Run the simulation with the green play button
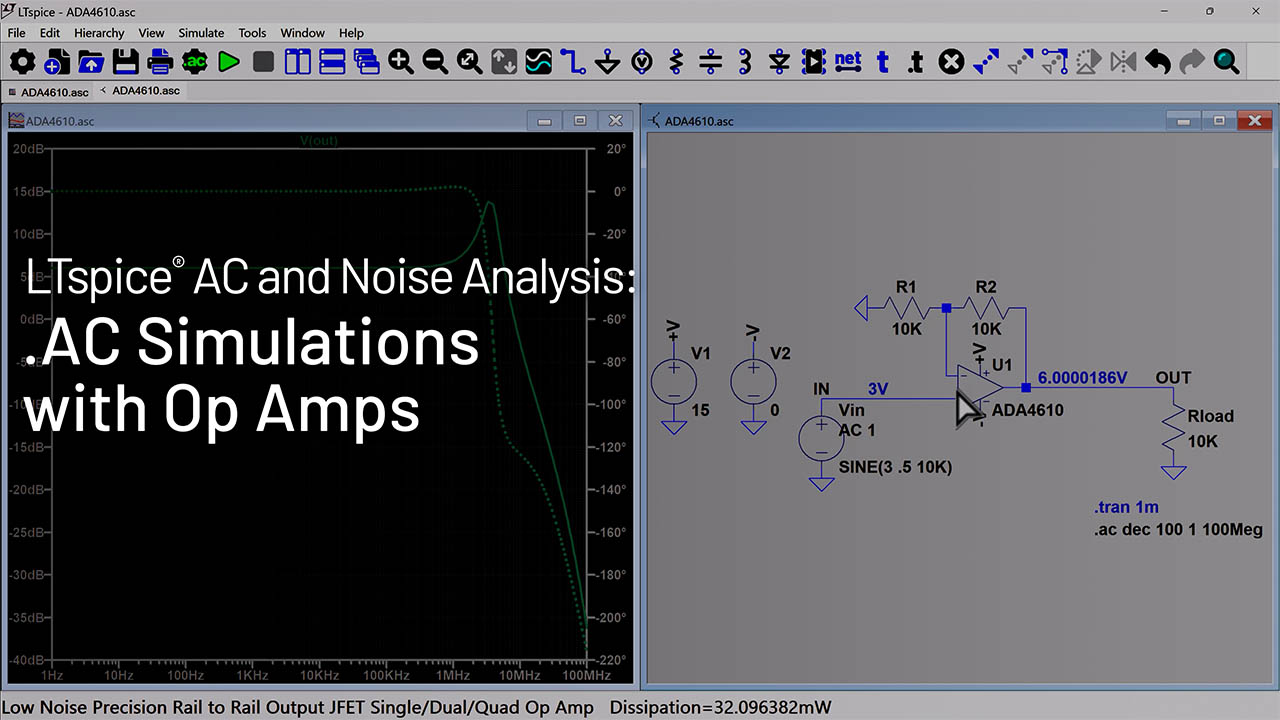 click(229, 62)
